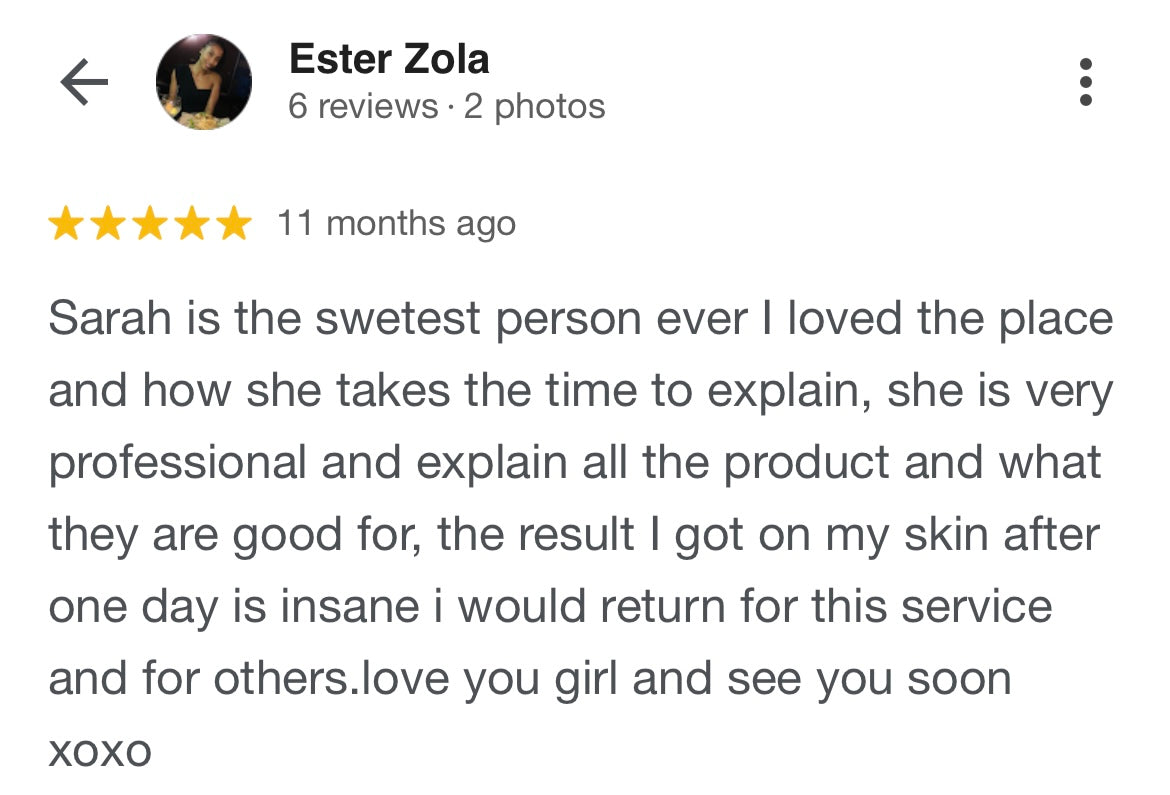Click the fifth rating star
This screenshot has height=795, width=1170.
[233, 224]
